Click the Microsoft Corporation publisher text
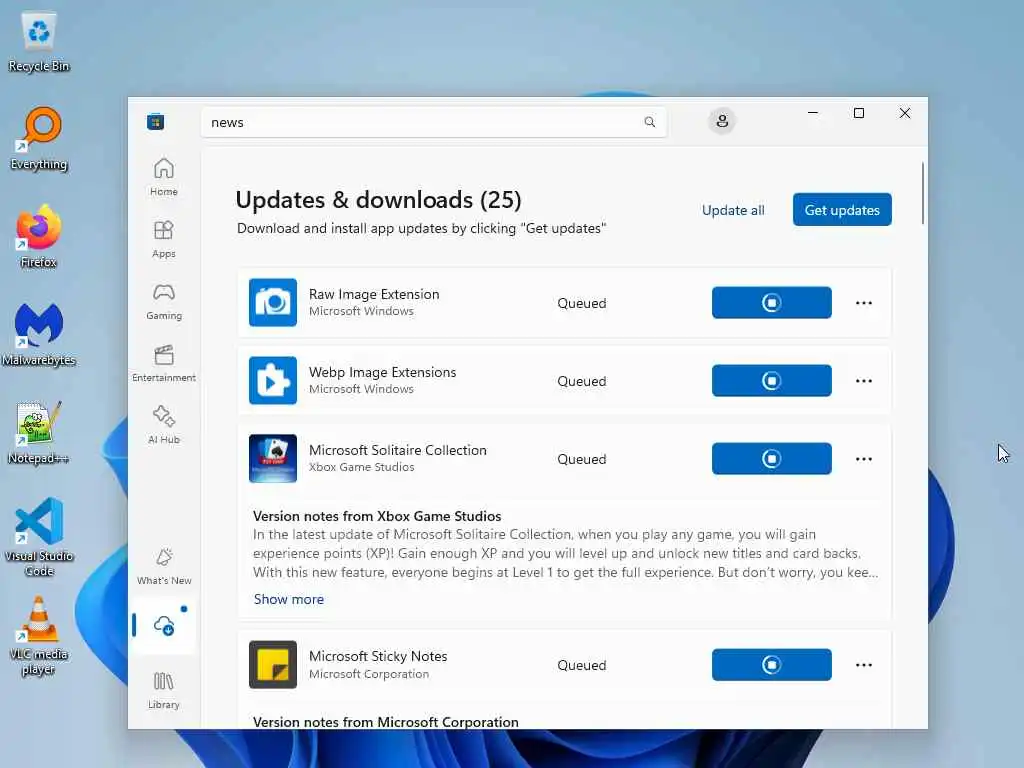This screenshot has width=1024, height=768. (369, 674)
